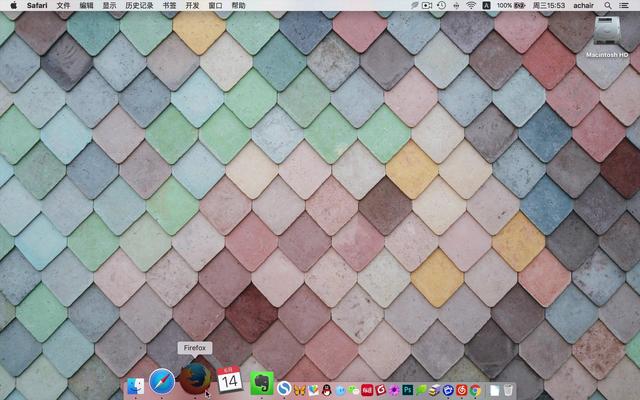Open the Wi-Fi status menu
The width and height of the screenshot is (640, 400).
(471, 5)
